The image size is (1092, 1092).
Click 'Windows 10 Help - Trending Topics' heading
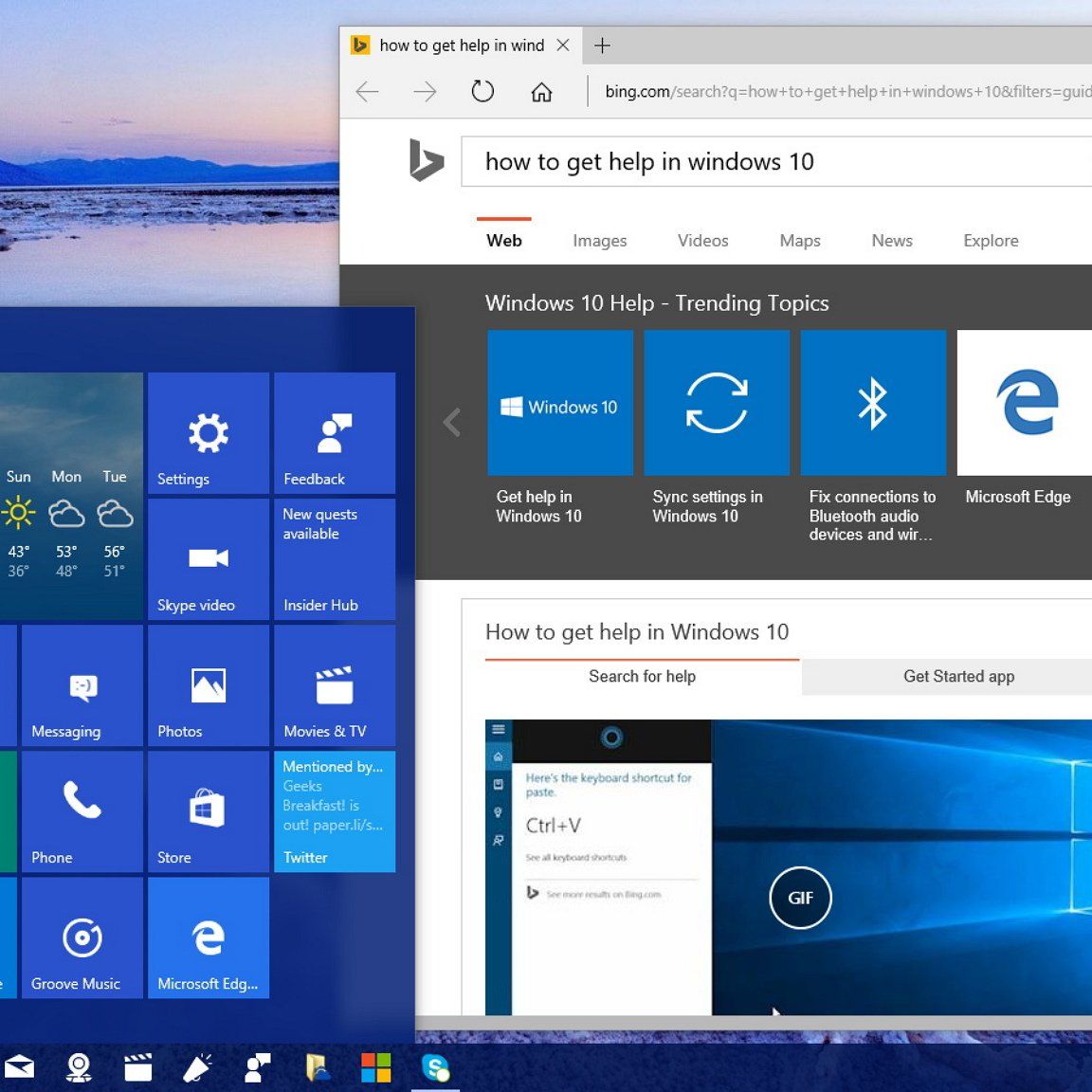pyautogui.click(x=657, y=303)
